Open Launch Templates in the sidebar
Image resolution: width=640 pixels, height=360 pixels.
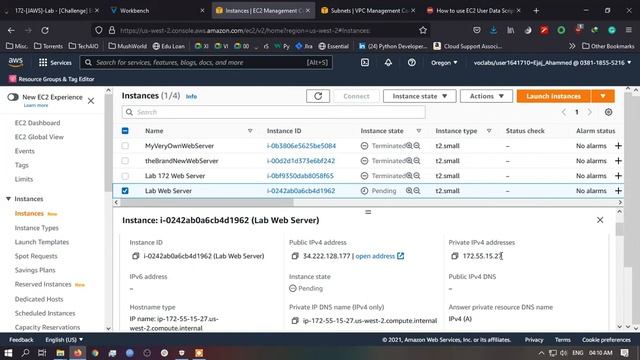[42, 242]
